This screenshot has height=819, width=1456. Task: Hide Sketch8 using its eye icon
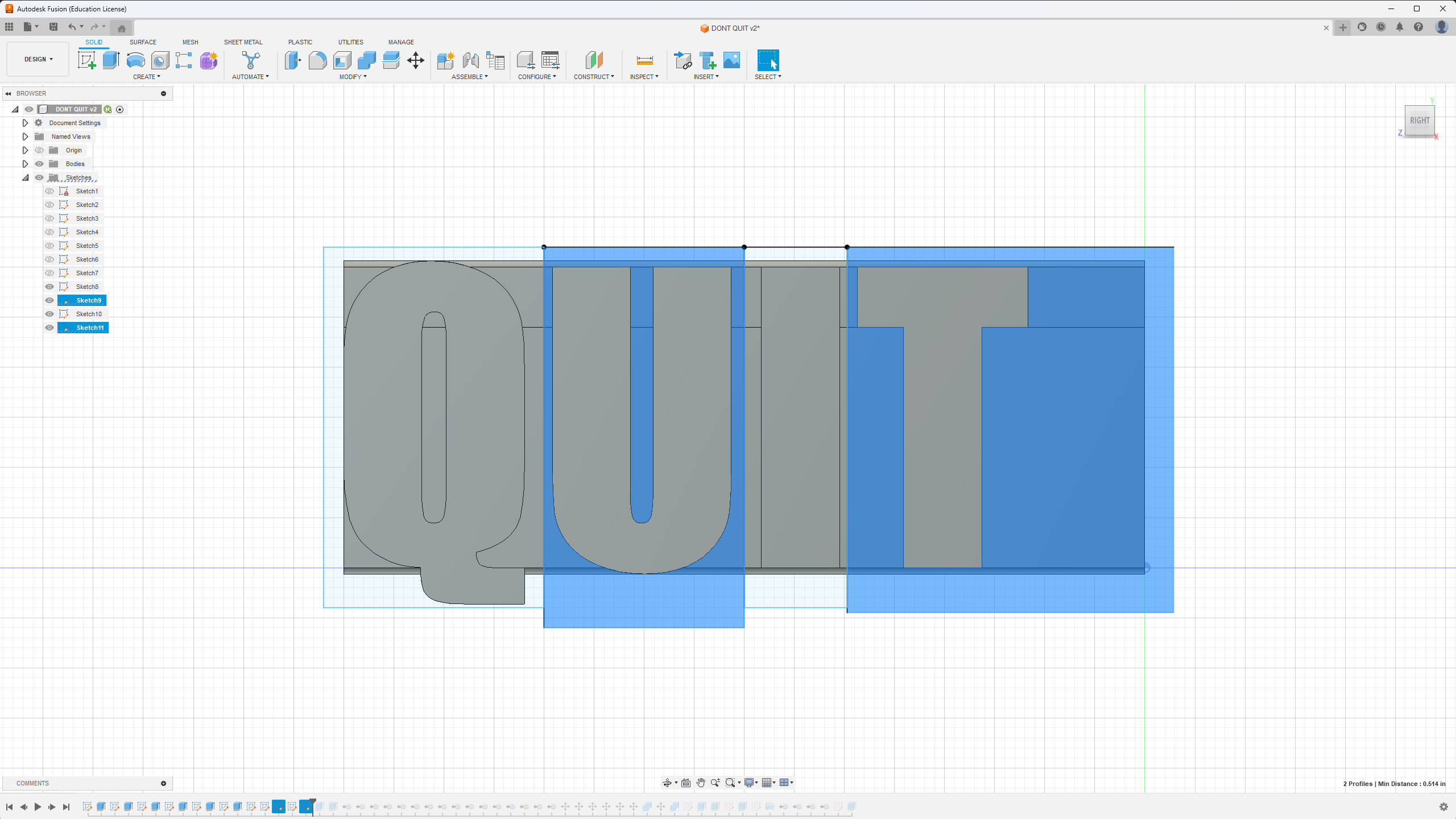click(x=49, y=287)
